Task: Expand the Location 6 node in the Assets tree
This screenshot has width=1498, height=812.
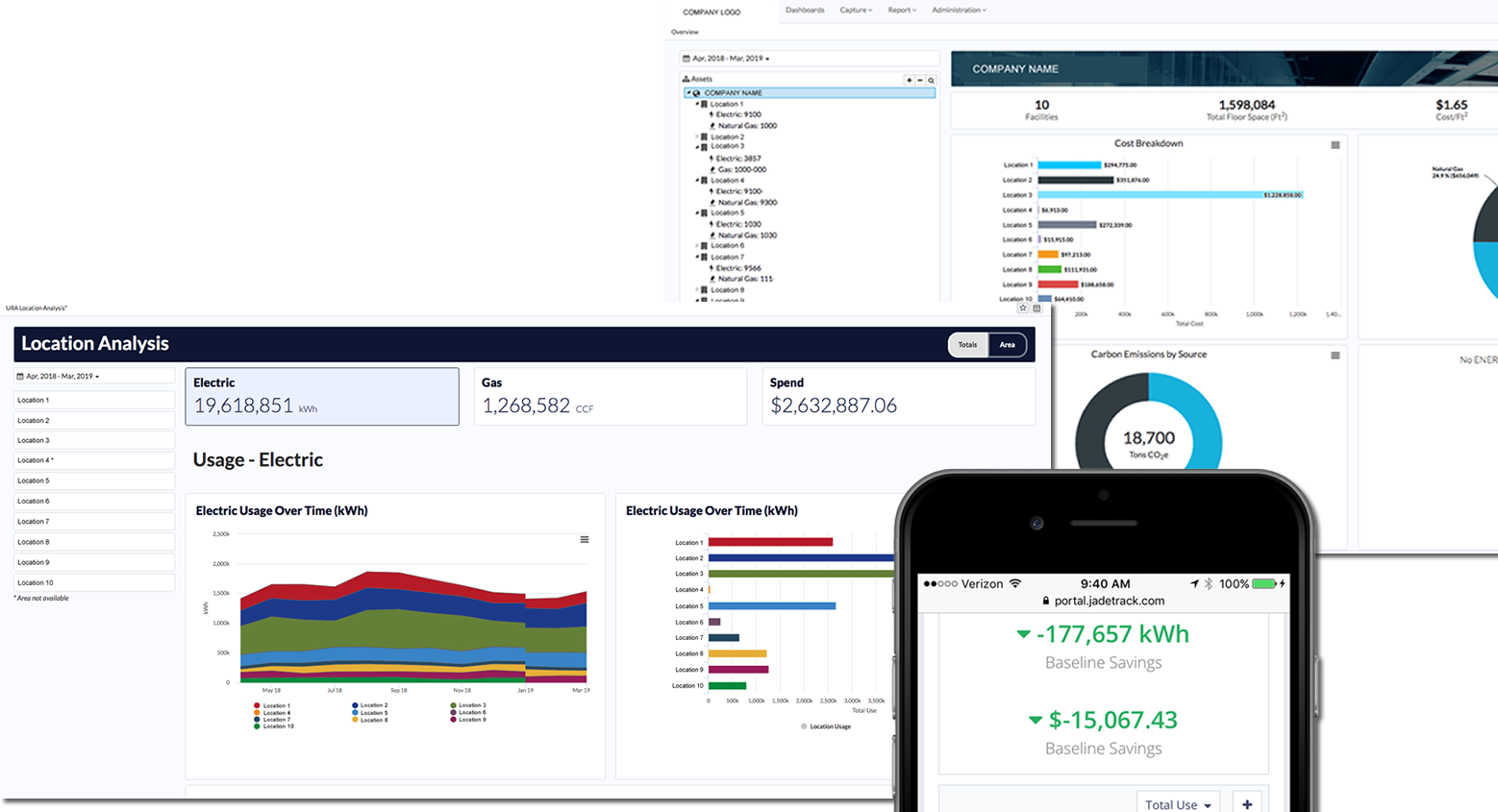Action: pyautogui.click(x=697, y=246)
